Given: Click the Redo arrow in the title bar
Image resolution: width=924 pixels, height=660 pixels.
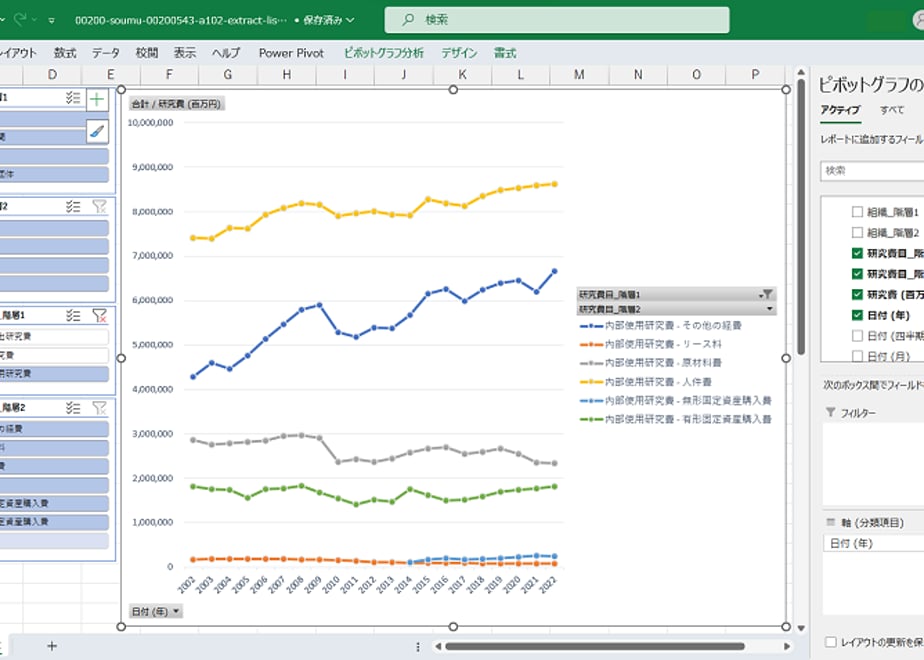Looking at the screenshot, I should pyautogui.click(x=19, y=19).
